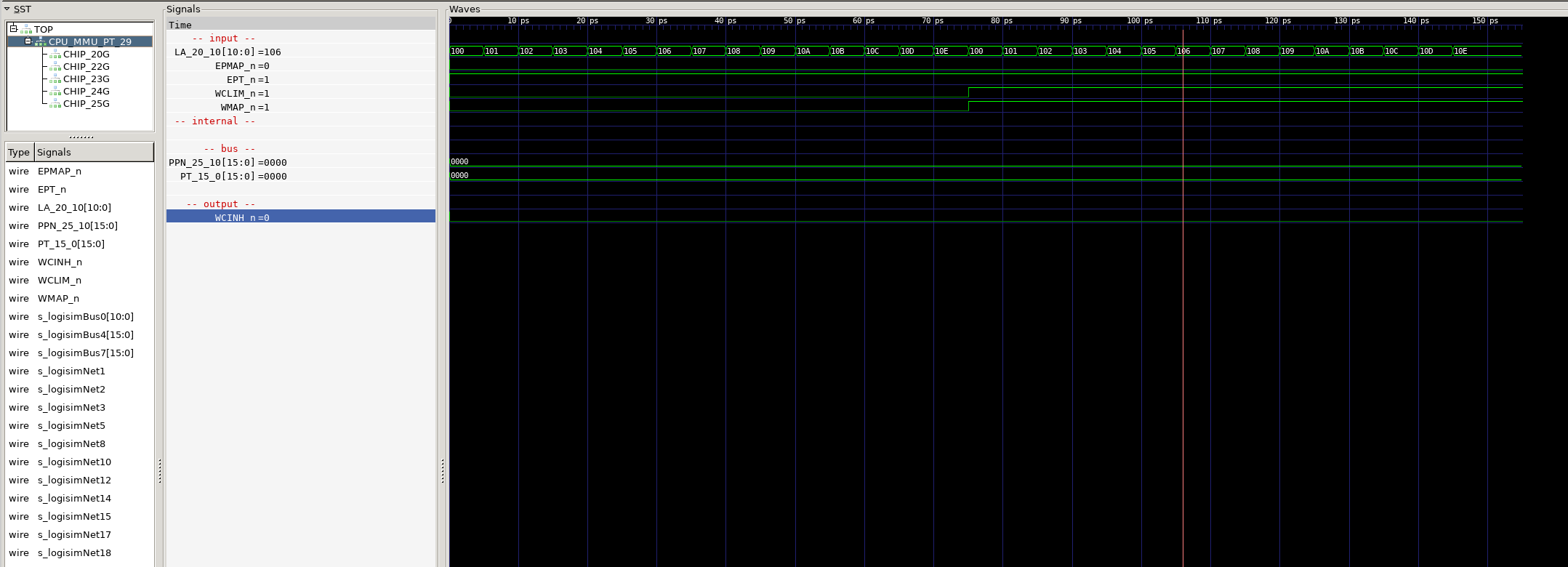Screen dimensions: 1568x567
Task: Select the highlighted WCINH_n =0 trace row
Action: tap(301, 217)
